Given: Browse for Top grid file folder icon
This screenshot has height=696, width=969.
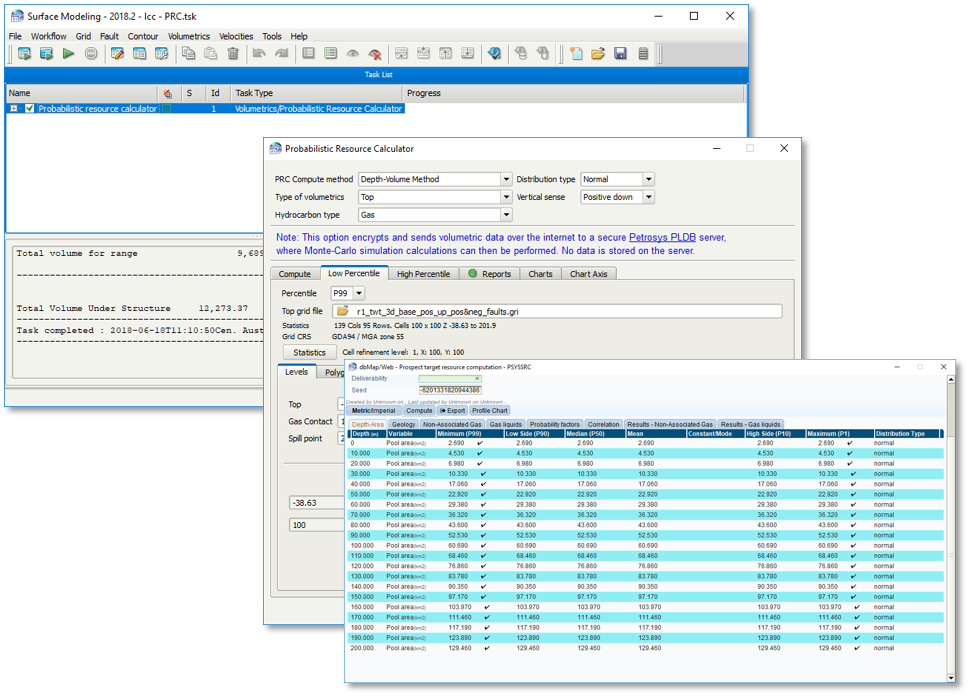Looking at the screenshot, I should click(343, 311).
